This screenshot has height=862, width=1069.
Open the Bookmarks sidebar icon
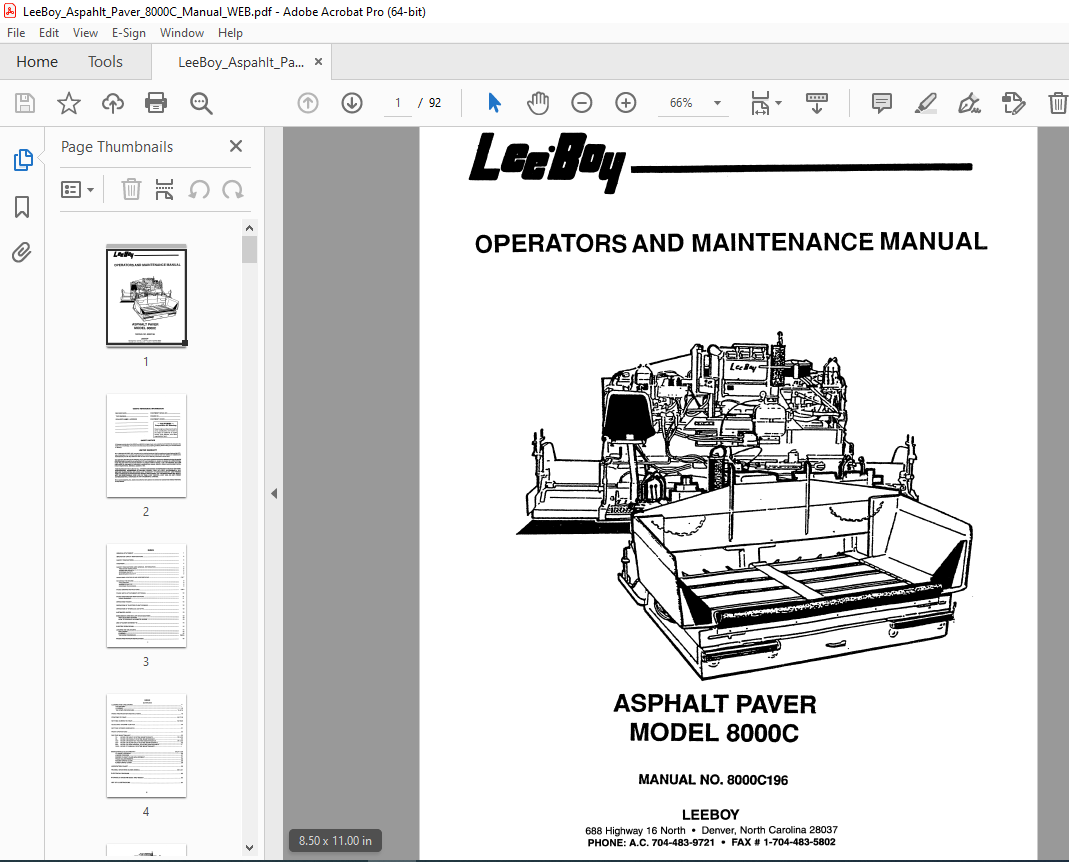pos(22,207)
